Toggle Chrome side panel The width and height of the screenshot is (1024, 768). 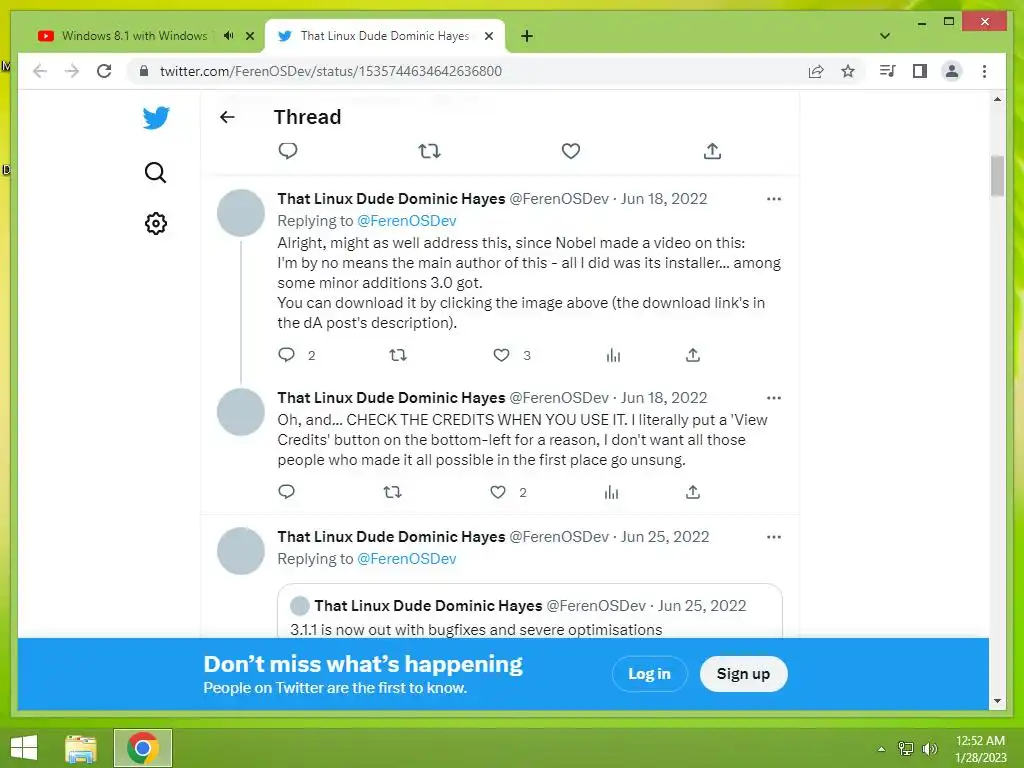click(920, 71)
